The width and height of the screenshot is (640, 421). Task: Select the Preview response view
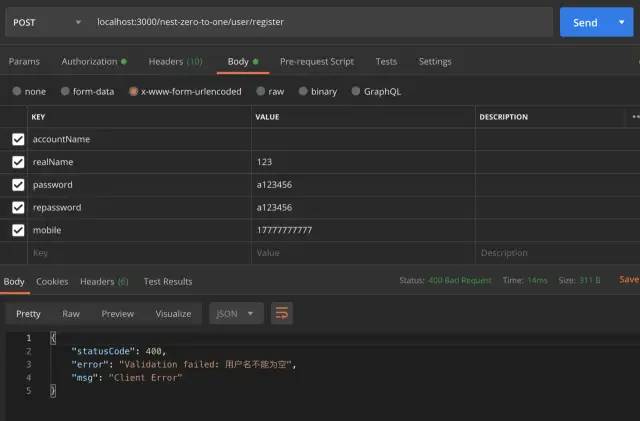pyautogui.click(x=118, y=314)
